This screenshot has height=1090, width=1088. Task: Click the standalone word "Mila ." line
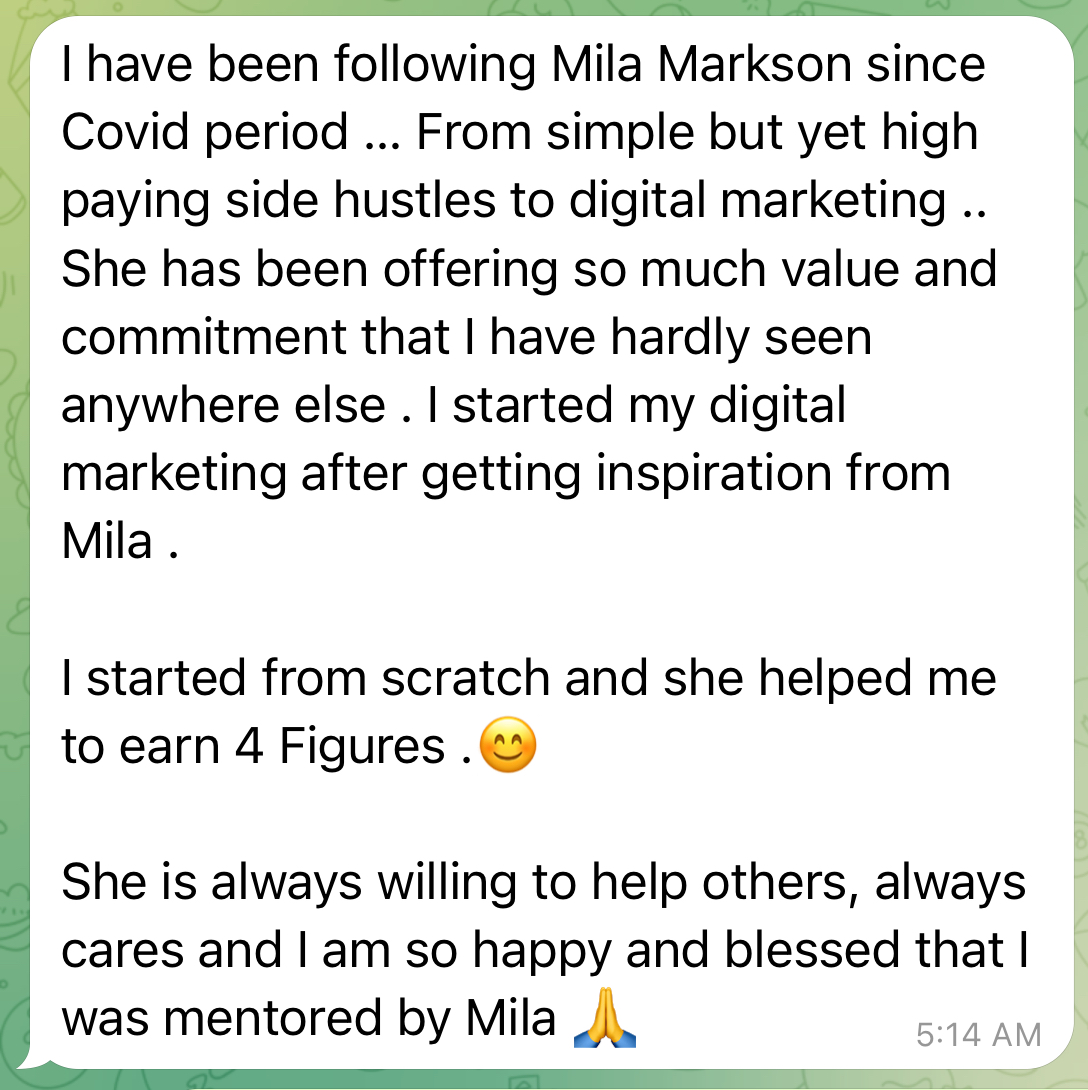120,542
